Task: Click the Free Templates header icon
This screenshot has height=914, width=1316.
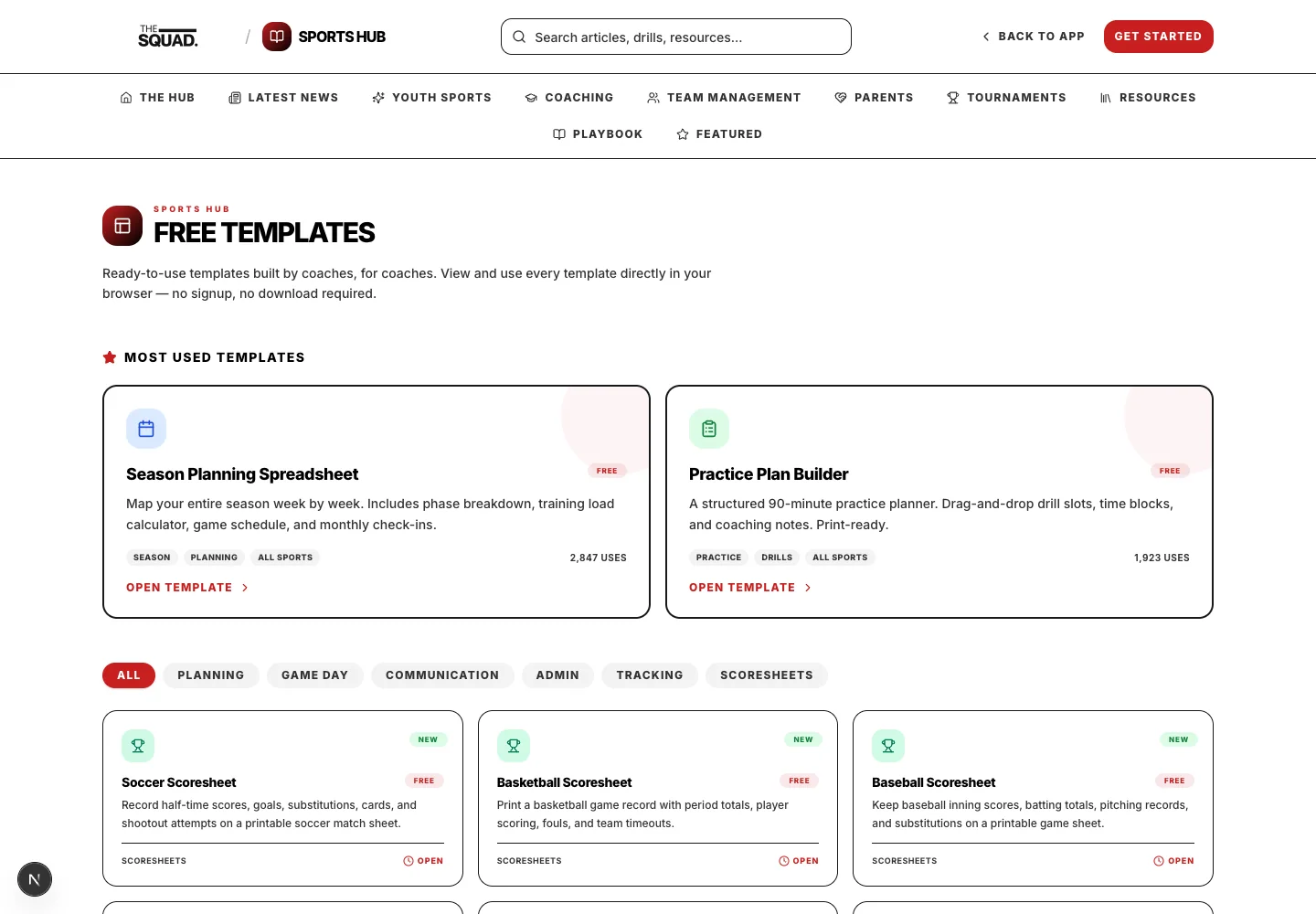Action: [x=122, y=226]
